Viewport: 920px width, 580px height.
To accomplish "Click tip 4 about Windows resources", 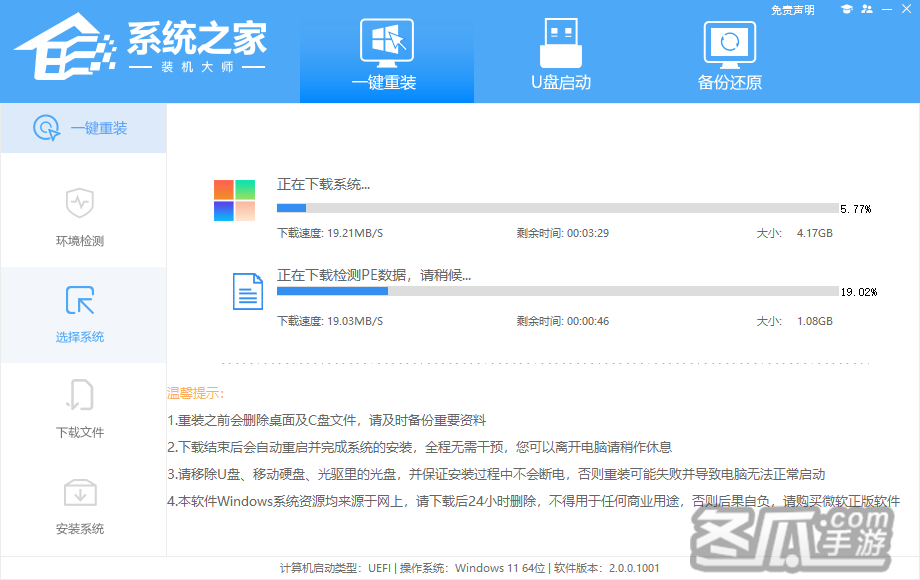I will coord(533,501).
